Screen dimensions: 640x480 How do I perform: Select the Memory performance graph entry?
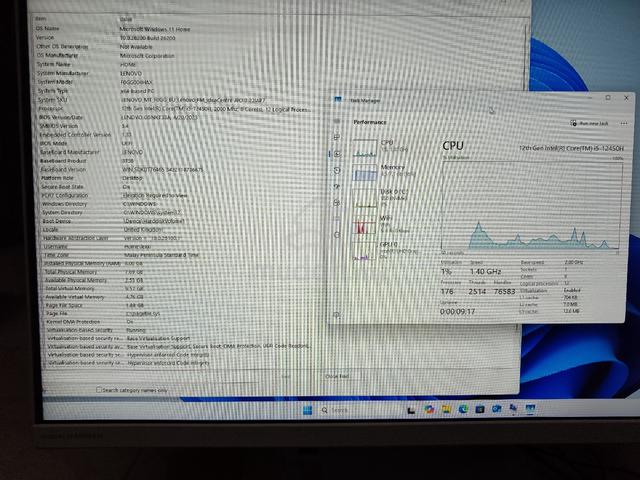pyautogui.click(x=384, y=172)
